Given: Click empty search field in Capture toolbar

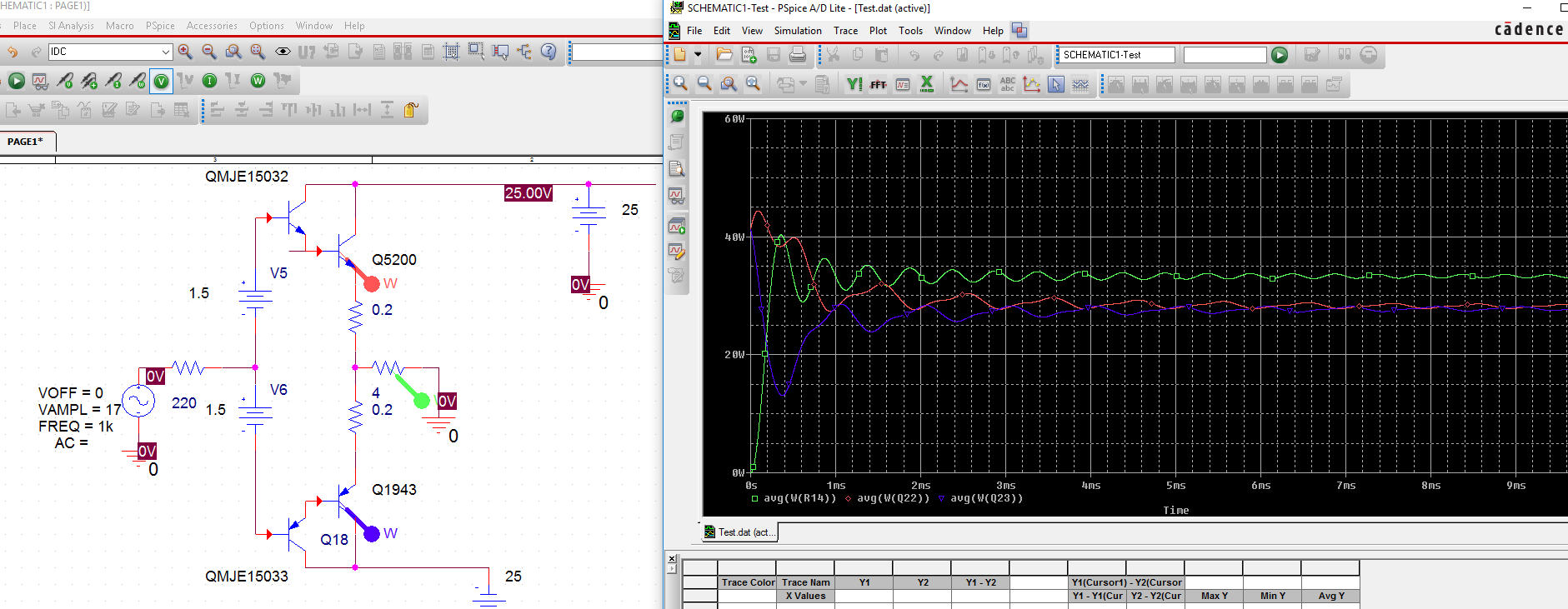Looking at the screenshot, I should point(617,52).
